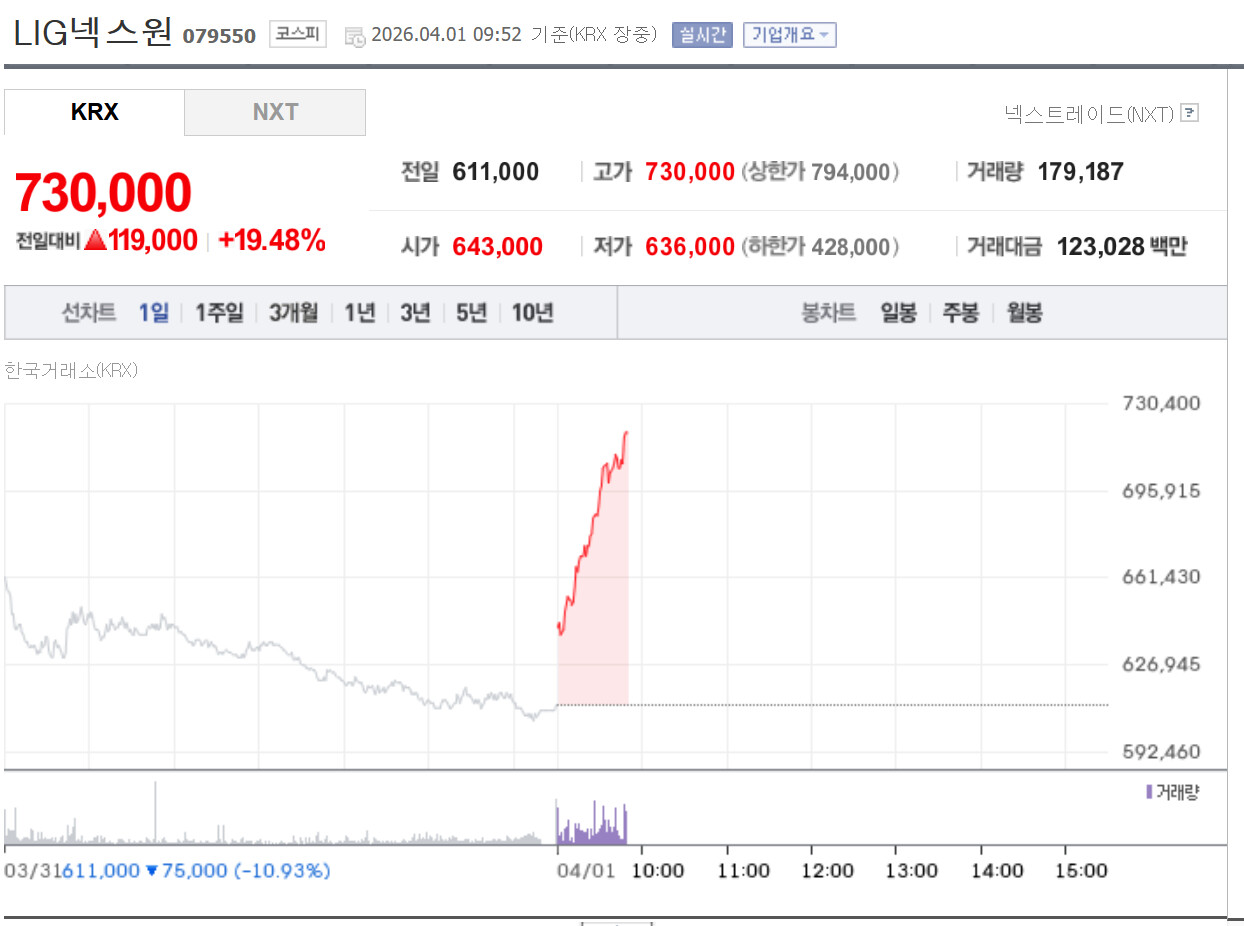Switch to the KRX tab
Screen dimensions: 1244x926
pos(94,112)
